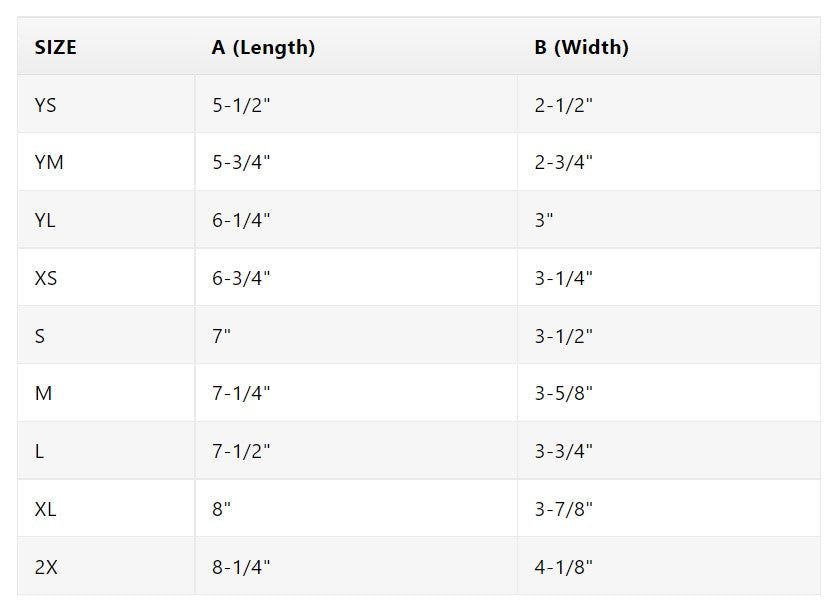Click the 3-5/8" width value
The image size is (837, 611).
point(563,394)
